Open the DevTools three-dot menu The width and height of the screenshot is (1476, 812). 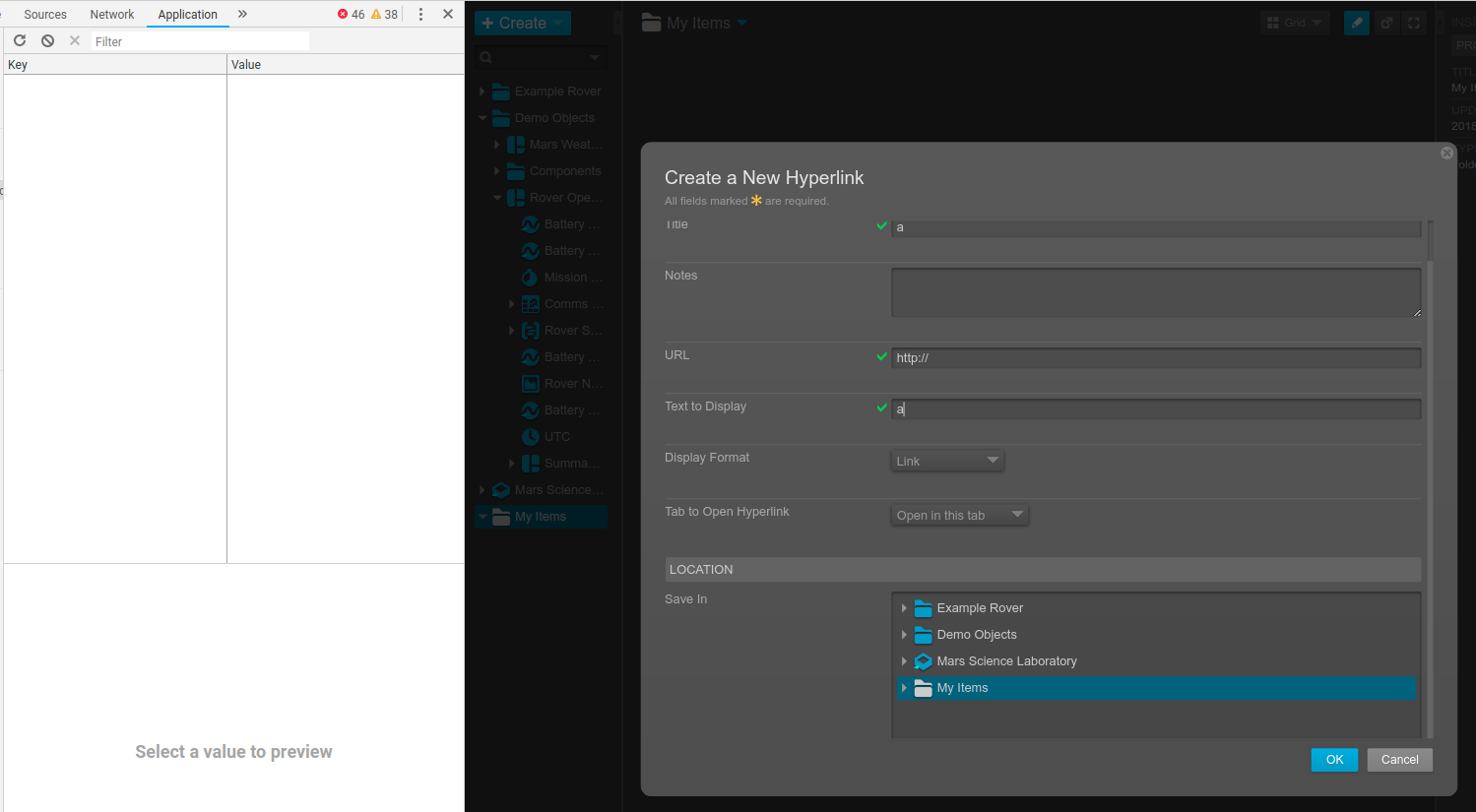click(420, 14)
